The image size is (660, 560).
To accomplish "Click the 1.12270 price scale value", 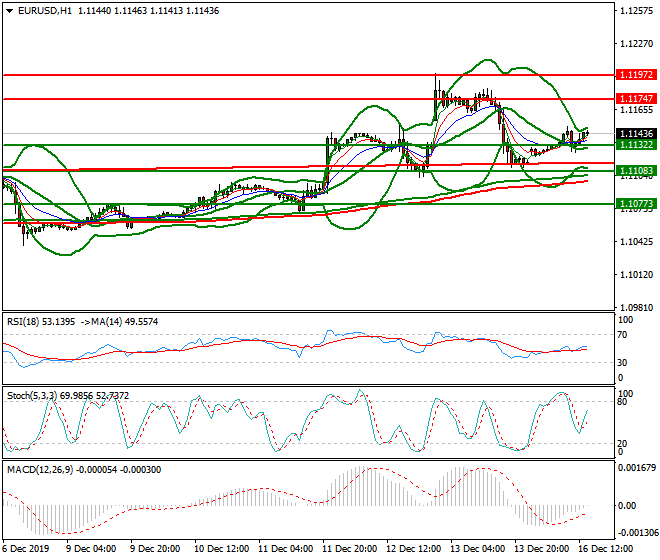I will [x=636, y=44].
